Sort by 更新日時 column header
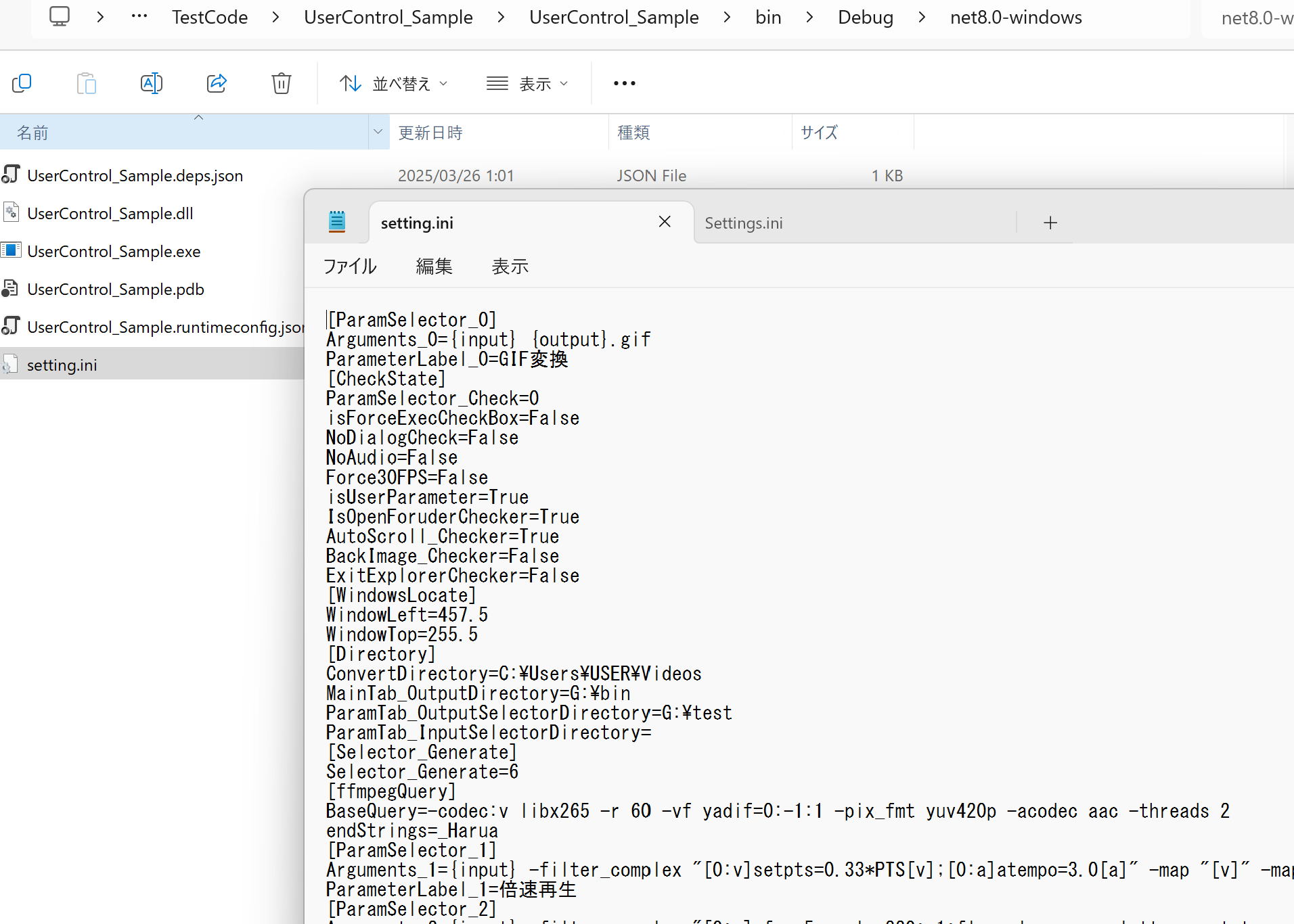Viewport: 1294px width, 924px height. pyautogui.click(x=499, y=133)
